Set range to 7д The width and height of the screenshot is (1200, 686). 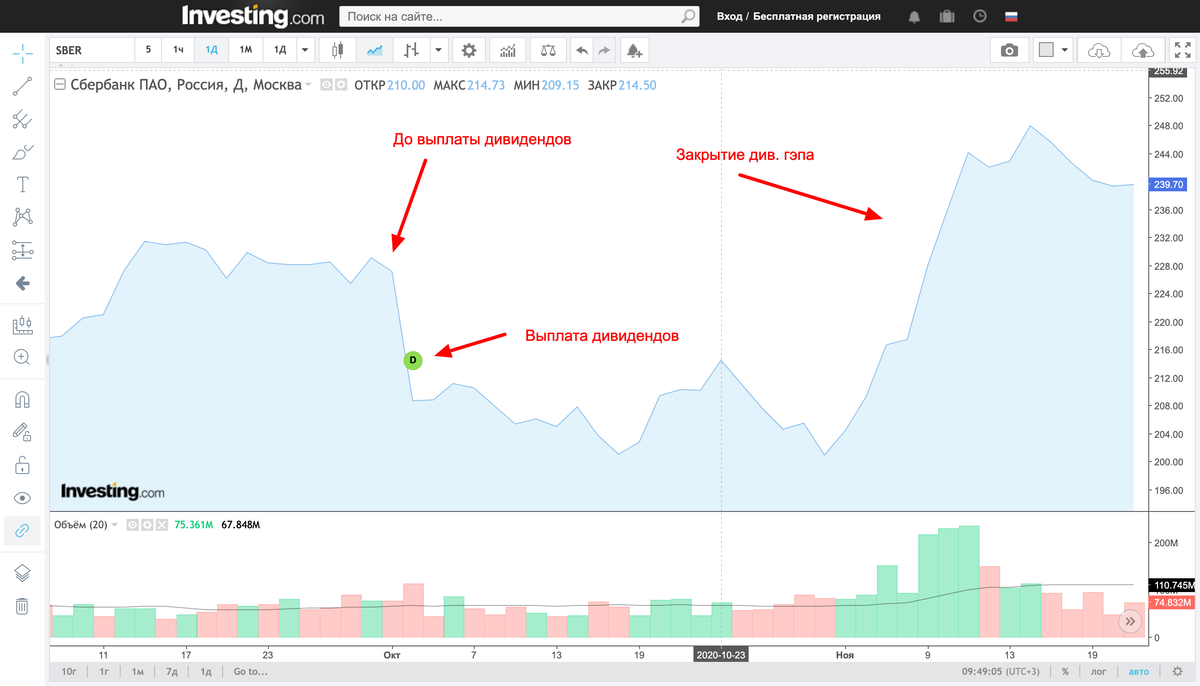[x=172, y=671]
